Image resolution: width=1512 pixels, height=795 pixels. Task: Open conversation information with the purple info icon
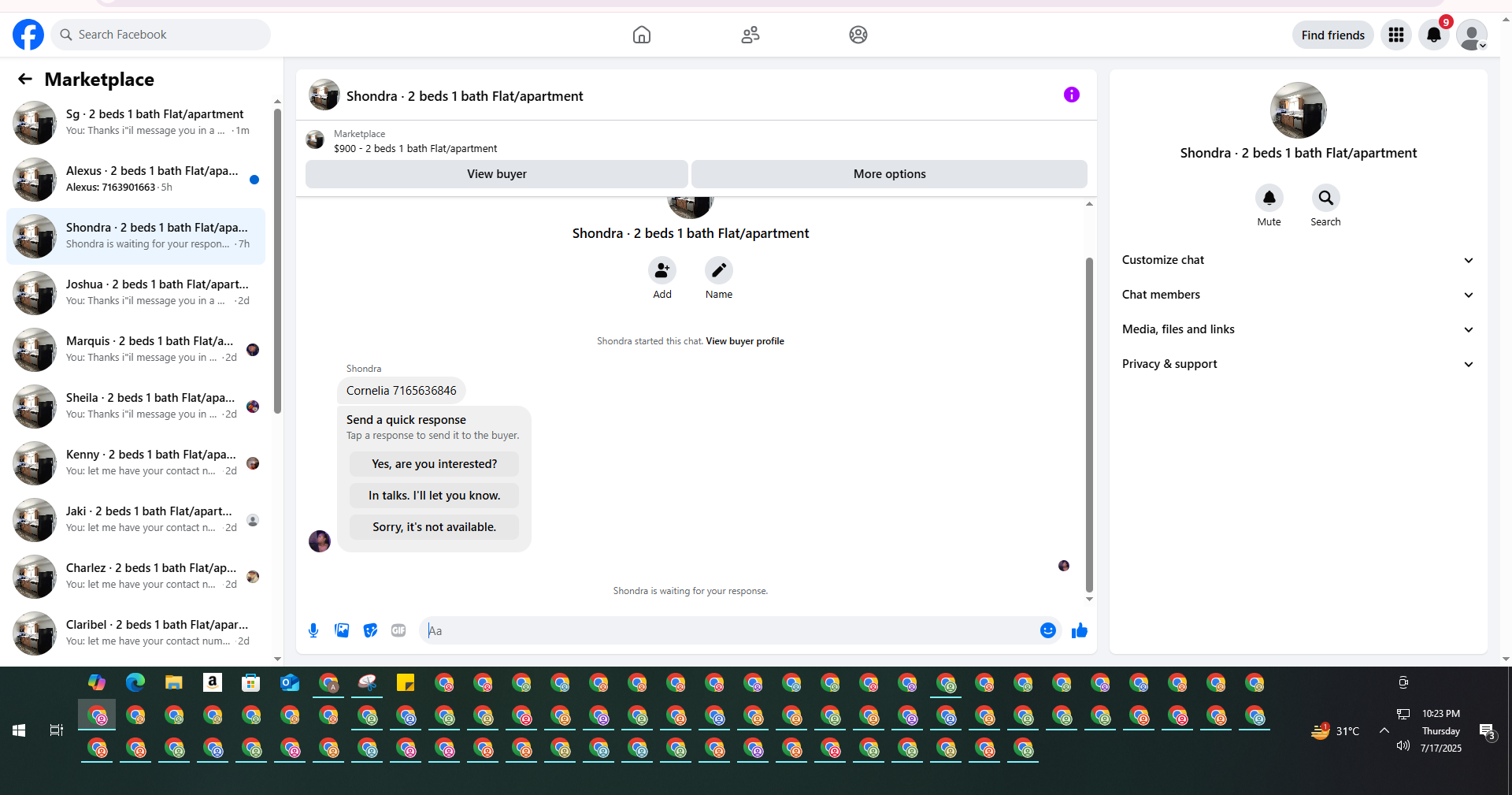click(x=1072, y=95)
